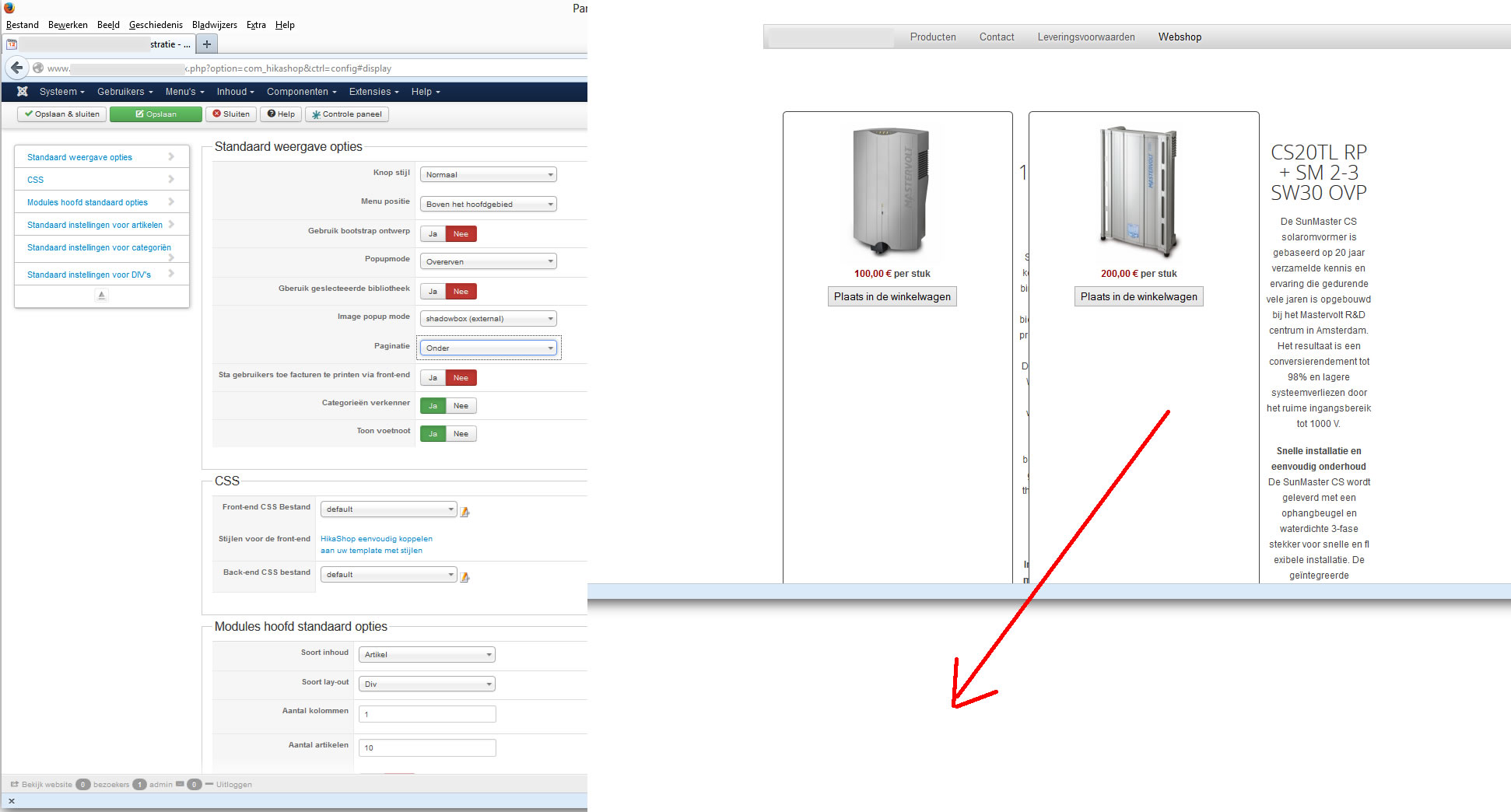
Task: Click the Aantal artikelen input field
Action: point(427,748)
